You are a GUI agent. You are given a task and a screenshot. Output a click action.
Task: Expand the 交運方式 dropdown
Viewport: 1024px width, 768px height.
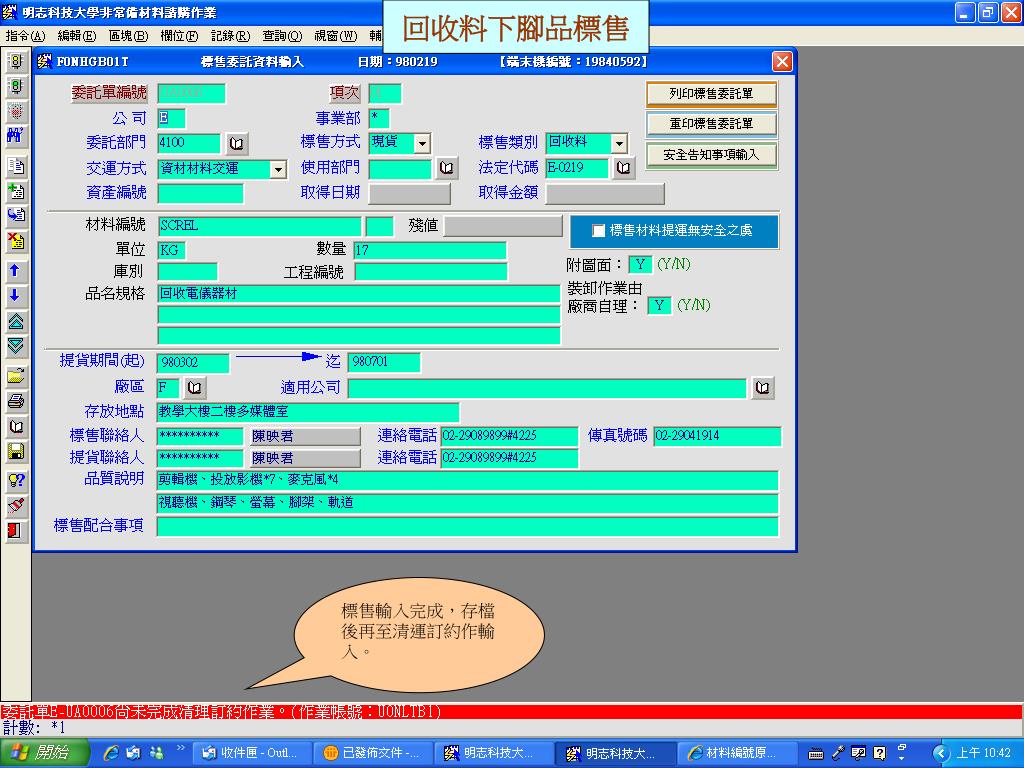[x=278, y=169]
